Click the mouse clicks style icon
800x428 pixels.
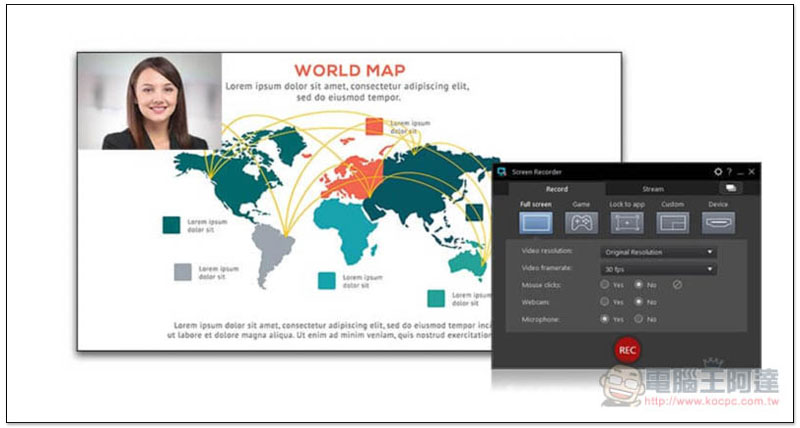click(x=676, y=285)
